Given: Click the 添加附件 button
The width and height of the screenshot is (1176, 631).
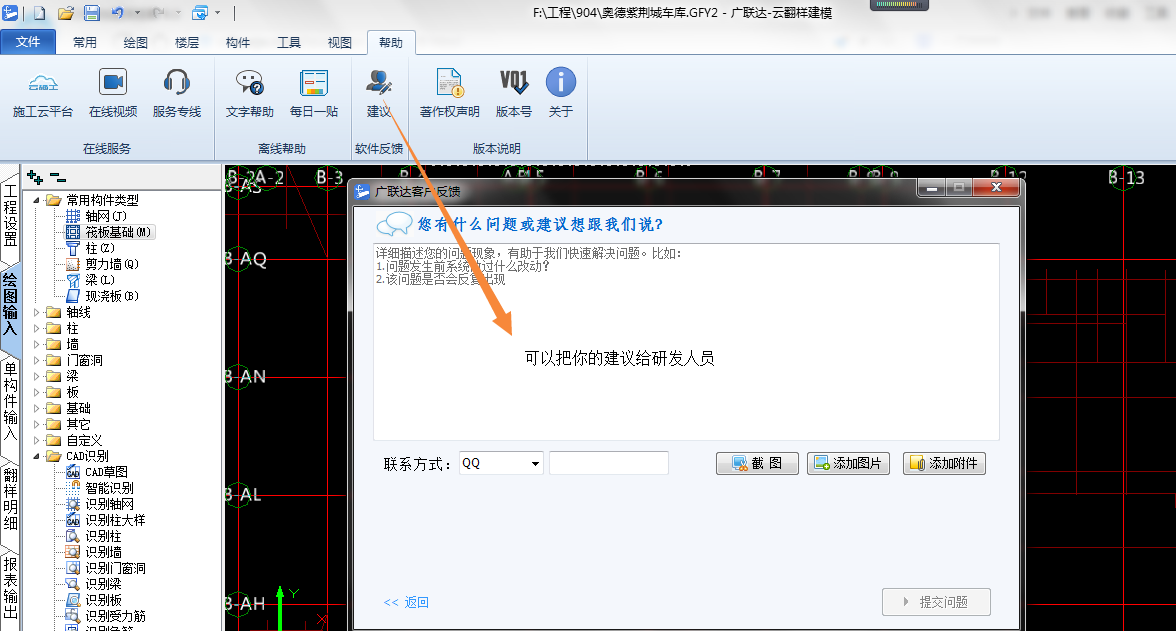Looking at the screenshot, I should 944,464.
